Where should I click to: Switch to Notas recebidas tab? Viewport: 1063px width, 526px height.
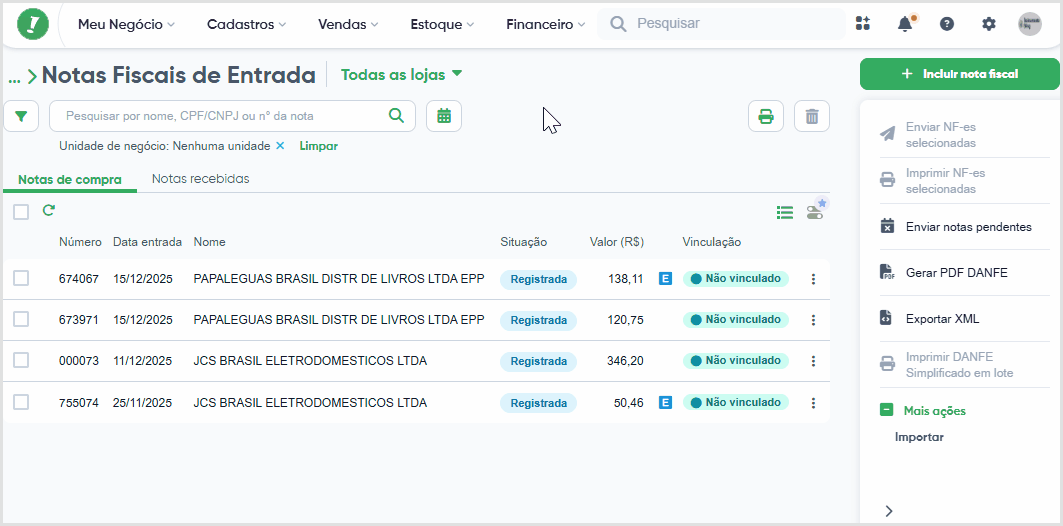(201, 179)
